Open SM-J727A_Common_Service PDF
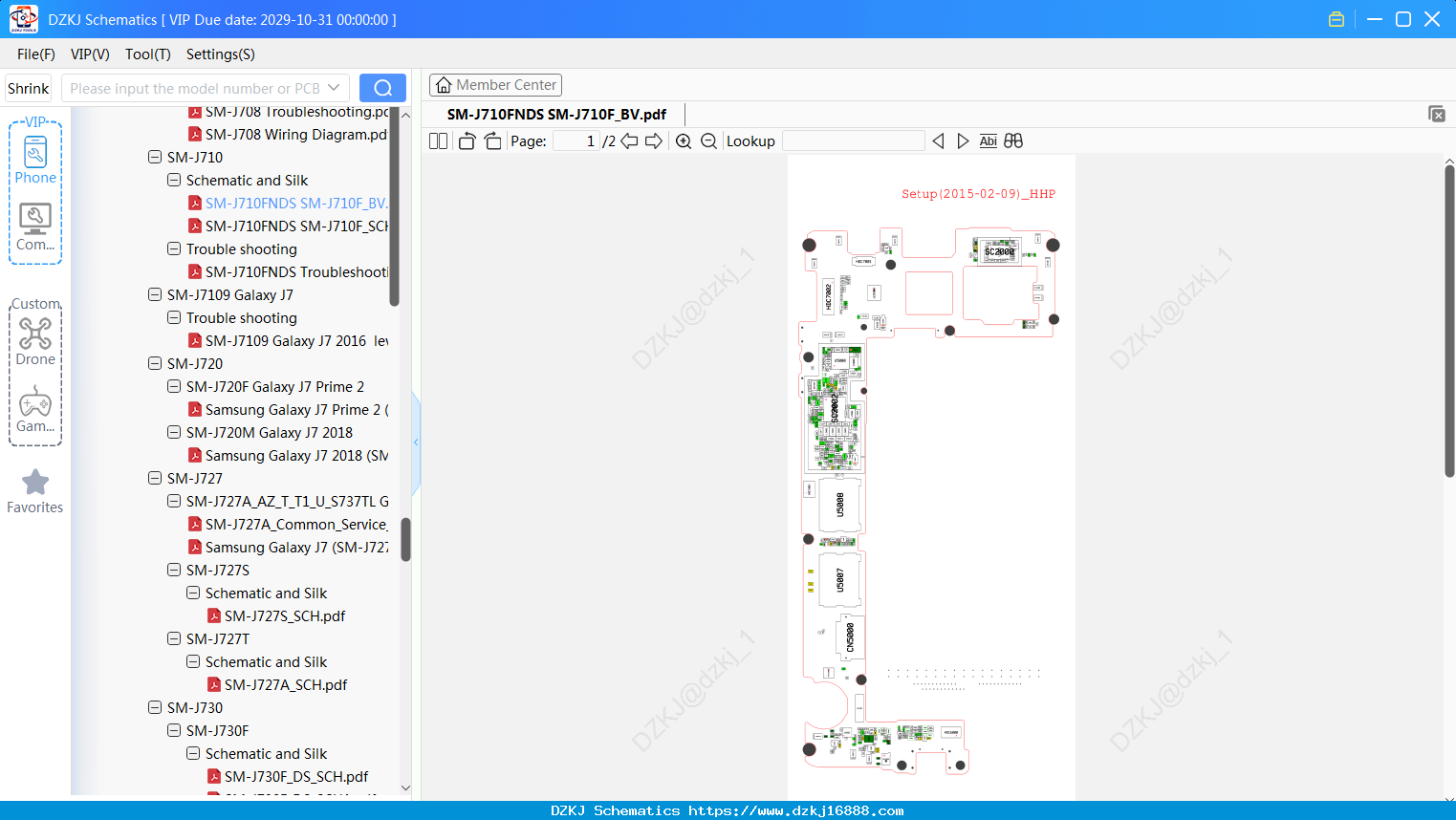Image resolution: width=1456 pixels, height=820 pixels. pyautogui.click(x=288, y=525)
